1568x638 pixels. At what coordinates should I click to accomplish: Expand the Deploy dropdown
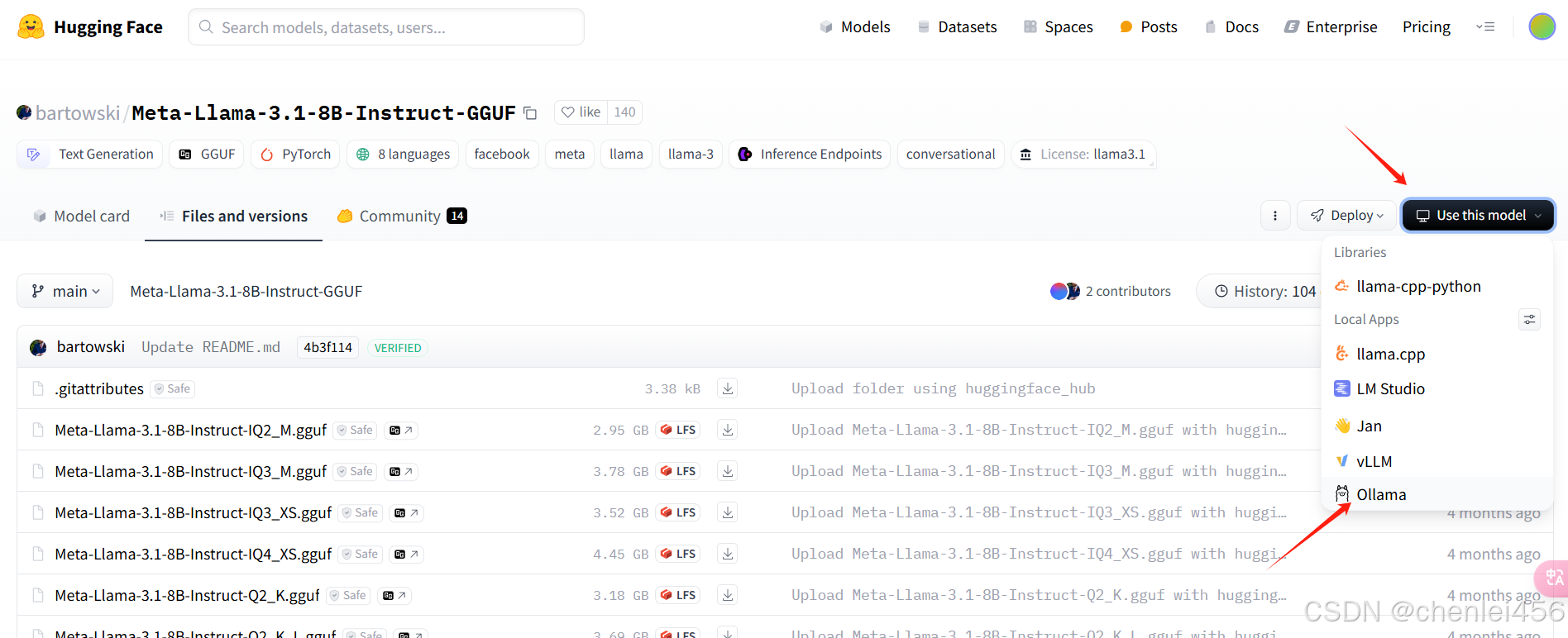coord(1346,216)
